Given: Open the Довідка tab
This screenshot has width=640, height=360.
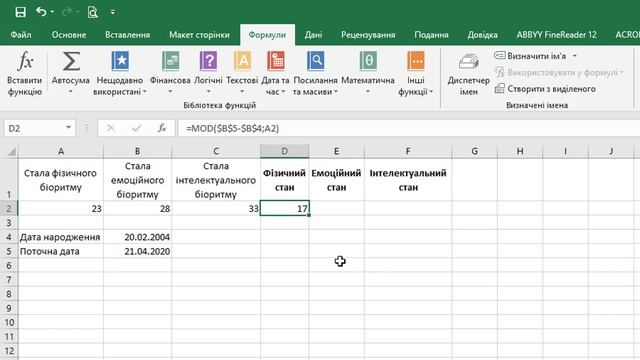Looking at the screenshot, I should coord(482,35).
